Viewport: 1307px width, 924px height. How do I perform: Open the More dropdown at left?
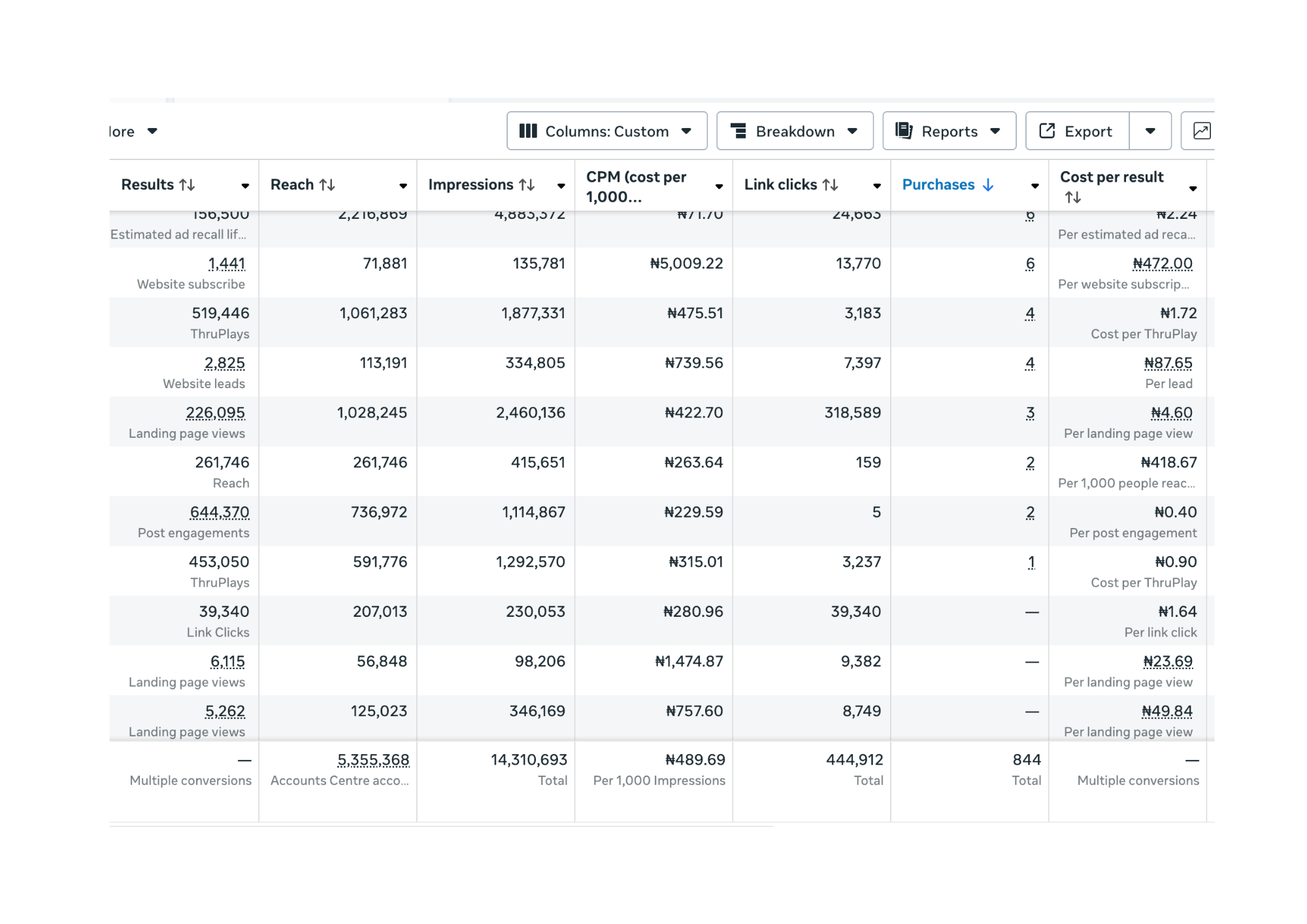coord(133,131)
